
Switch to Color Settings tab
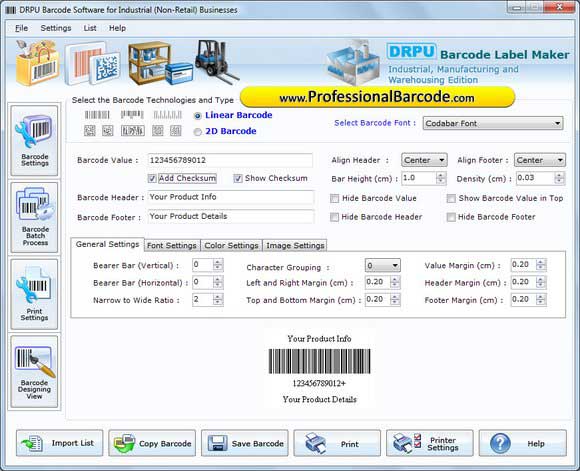click(231, 245)
